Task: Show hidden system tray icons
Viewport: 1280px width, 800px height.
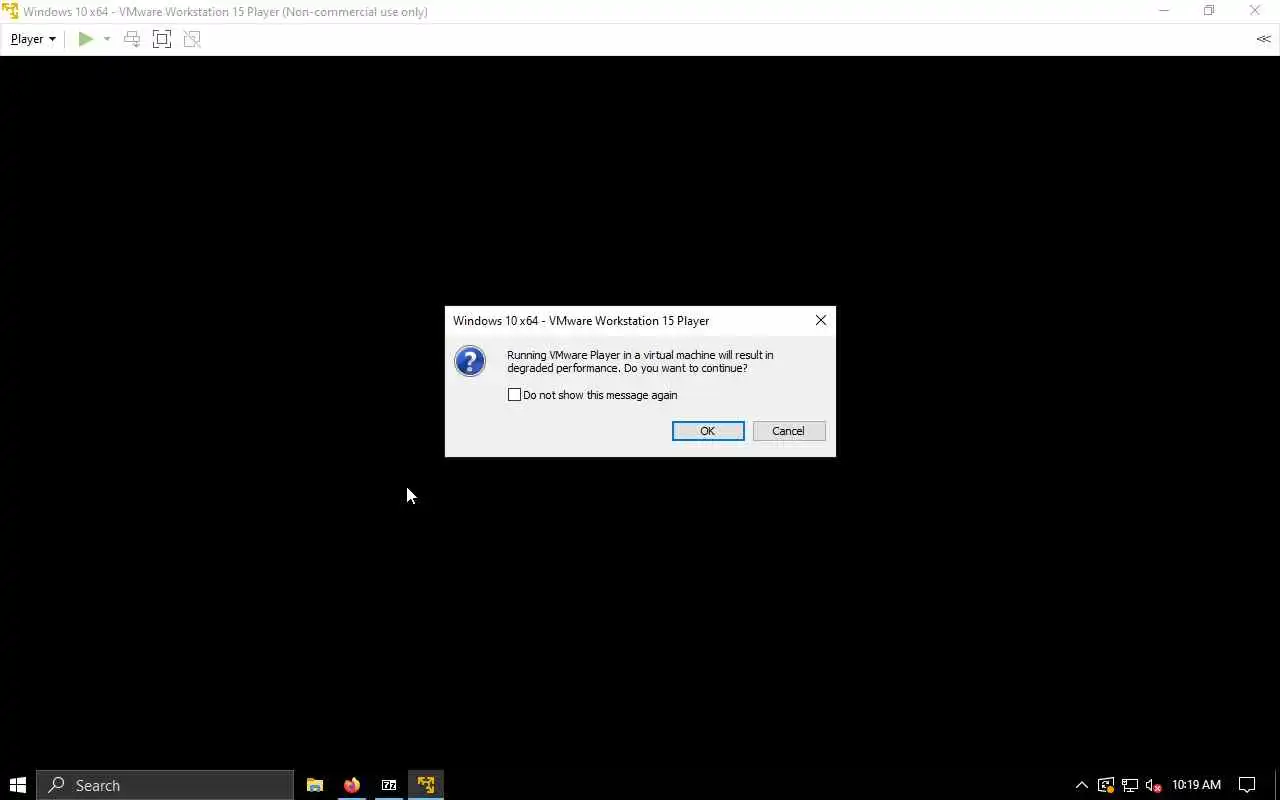Action: tap(1081, 785)
